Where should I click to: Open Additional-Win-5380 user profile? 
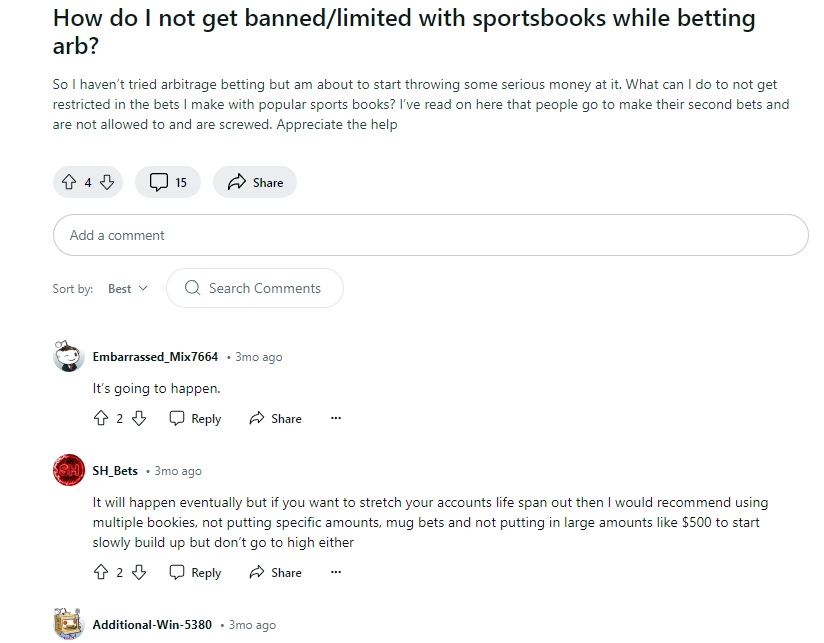pos(152,625)
